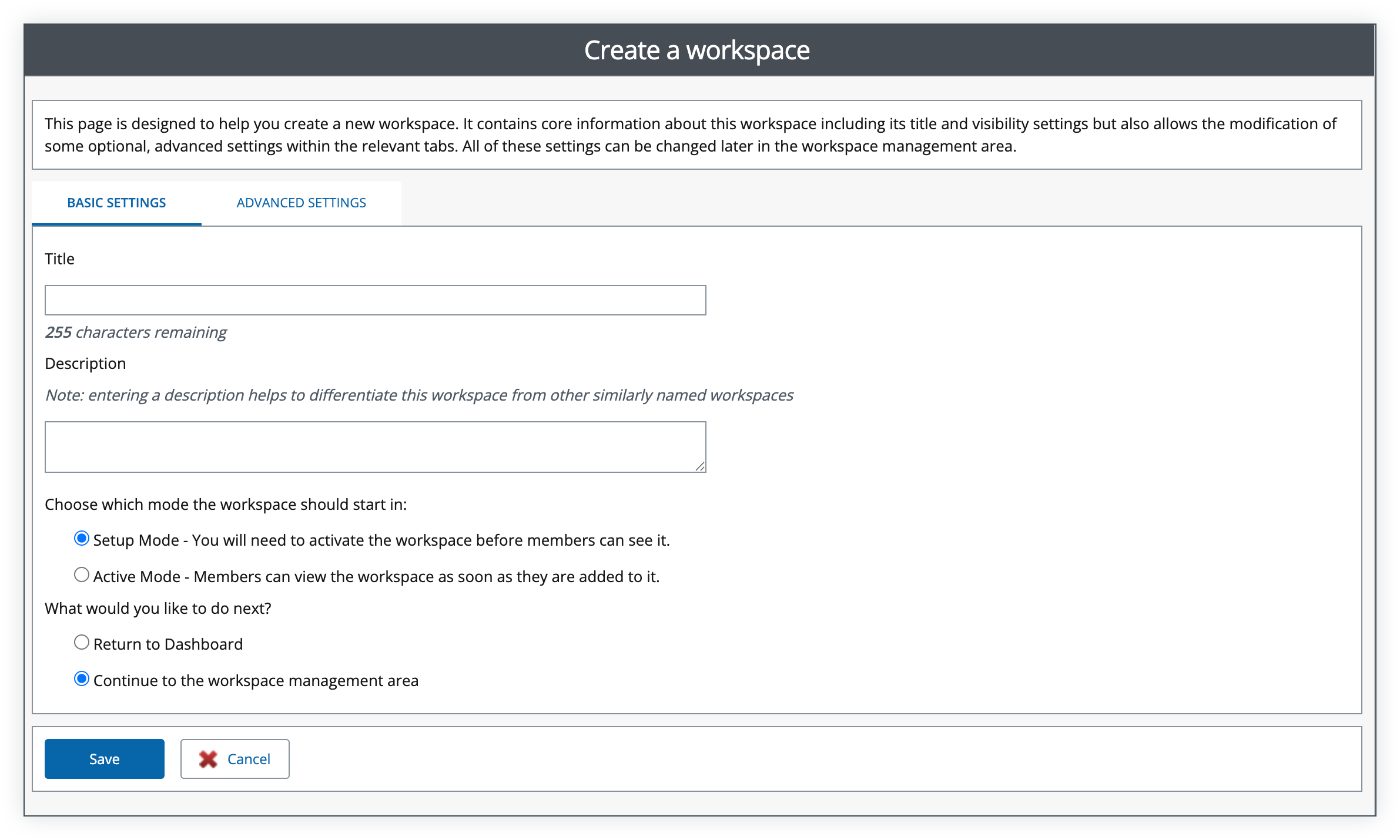
Task: Focus the Title input field
Action: [375, 300]
